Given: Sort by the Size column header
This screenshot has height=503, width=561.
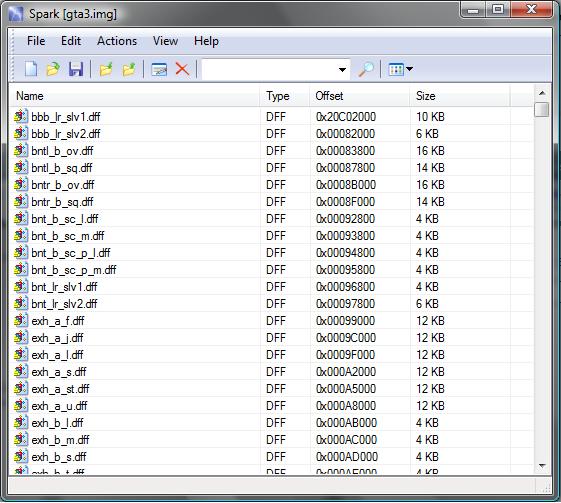Looking at the screenshot, I should (460, 96).
